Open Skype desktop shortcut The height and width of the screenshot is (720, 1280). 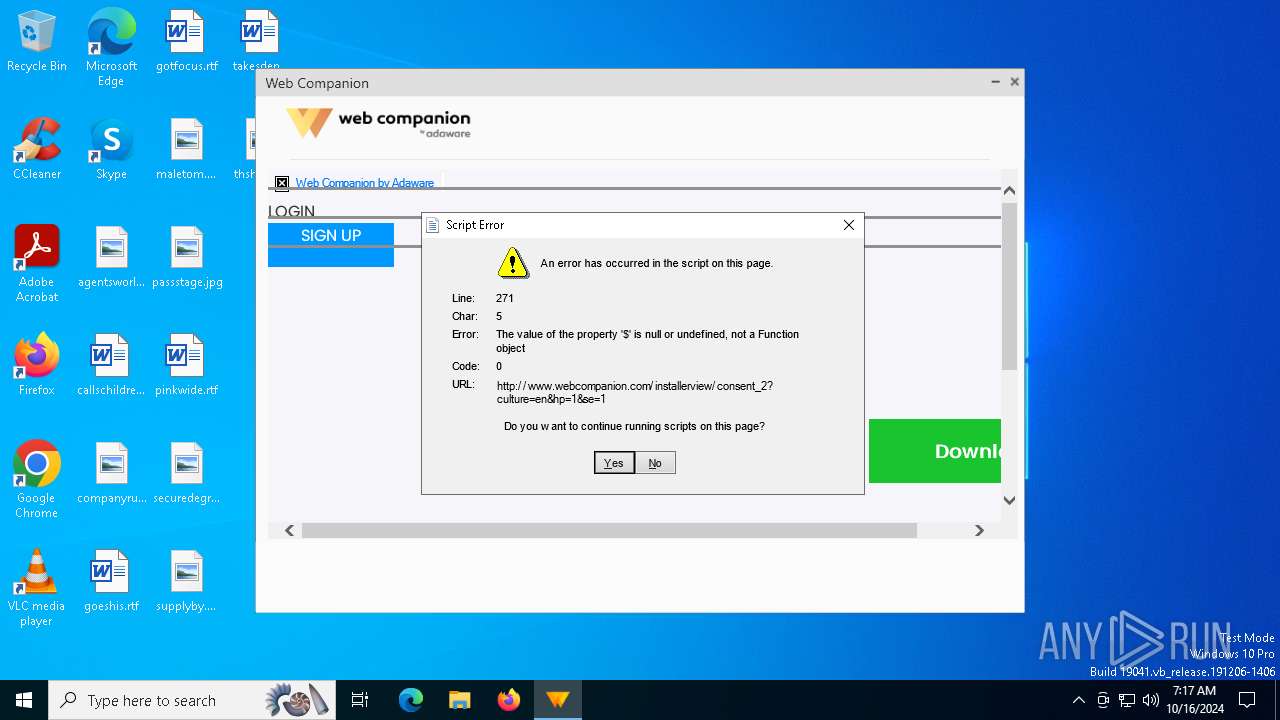pos(111,150)
